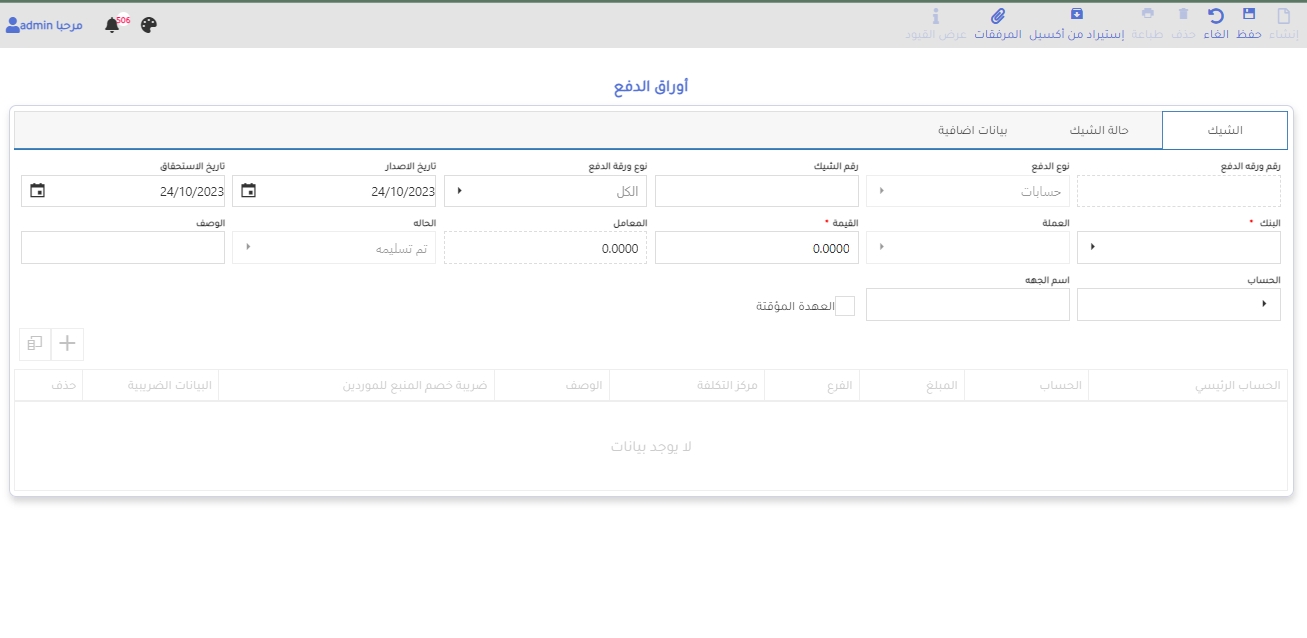Open the attachments (المرفقات) paperclip icon
This screenshot has width=1307, height=638.
[x=997, y=15]
